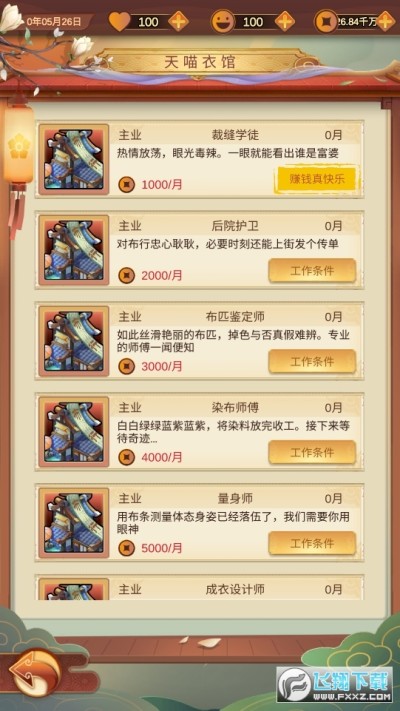400x711 pixels.
Task: Select the 裁缝学徒 shop thumbnail
Action: coord(73,160)
